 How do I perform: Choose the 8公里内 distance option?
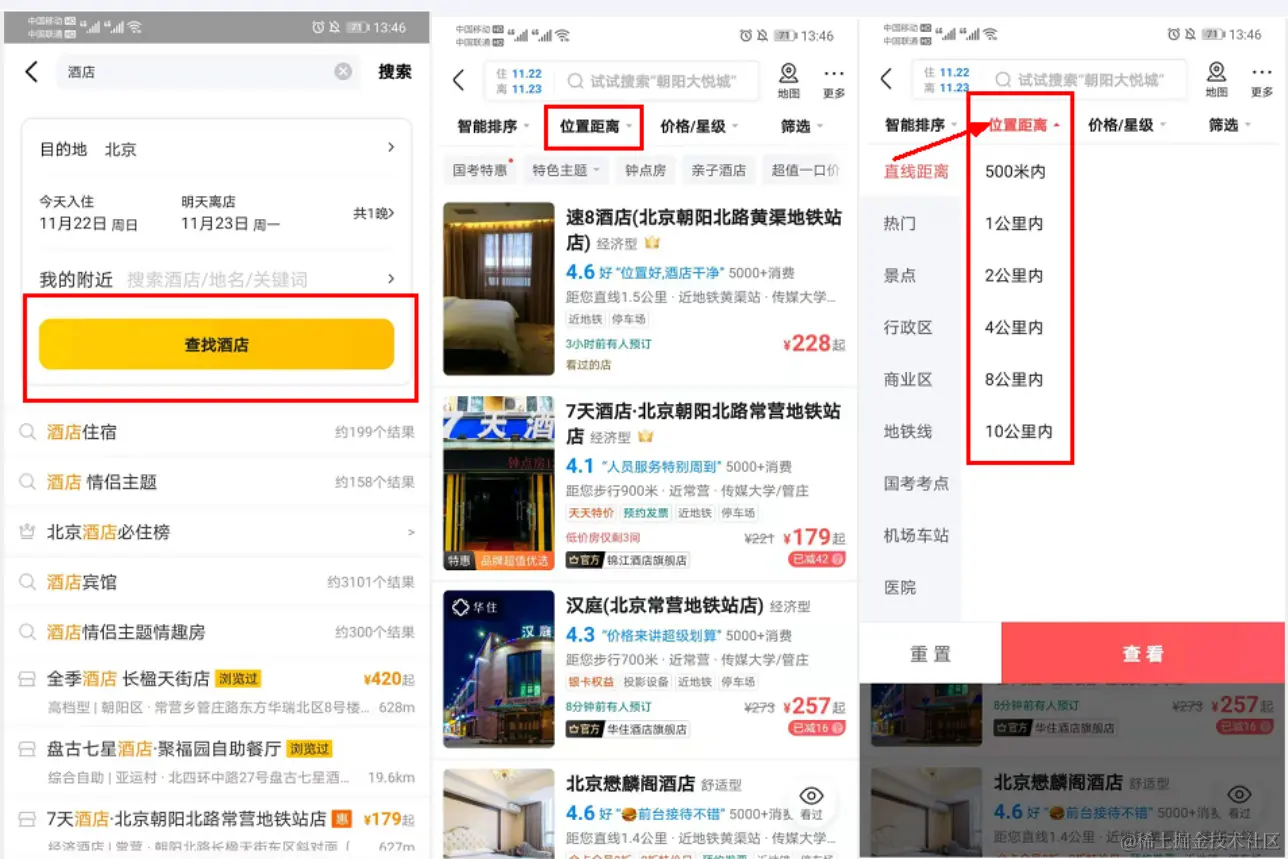coord(1014,380)
